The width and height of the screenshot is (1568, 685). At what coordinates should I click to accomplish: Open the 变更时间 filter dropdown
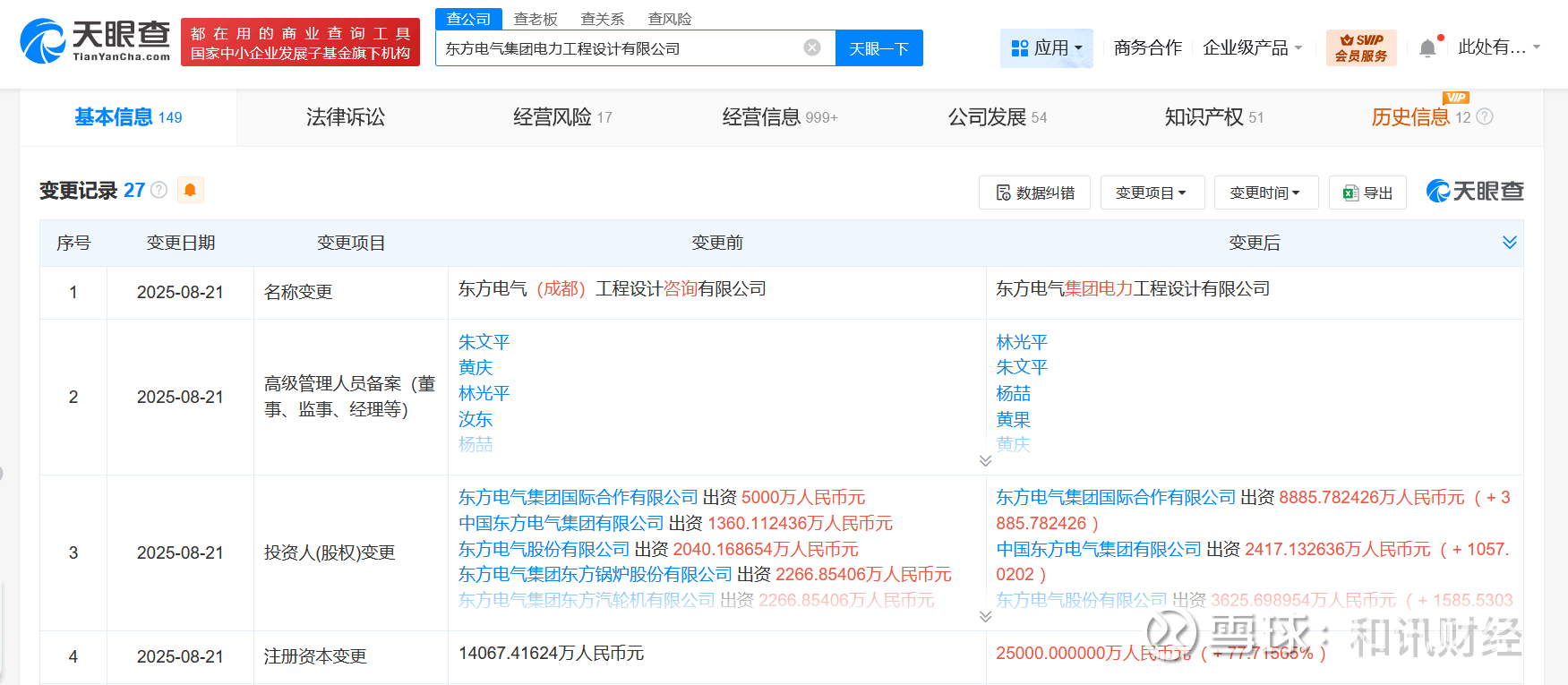[1265, 193]
